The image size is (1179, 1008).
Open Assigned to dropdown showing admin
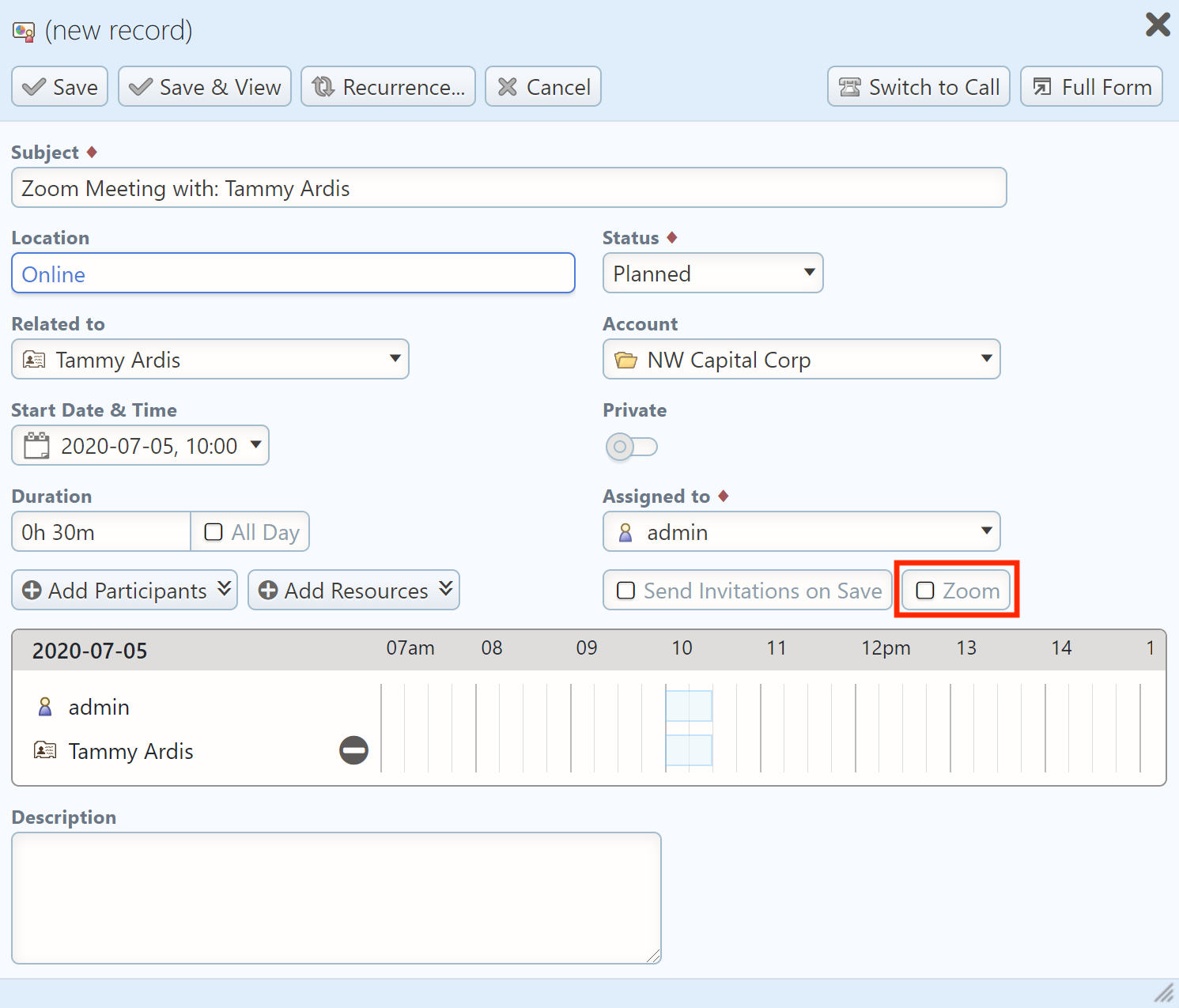[802, 531]
